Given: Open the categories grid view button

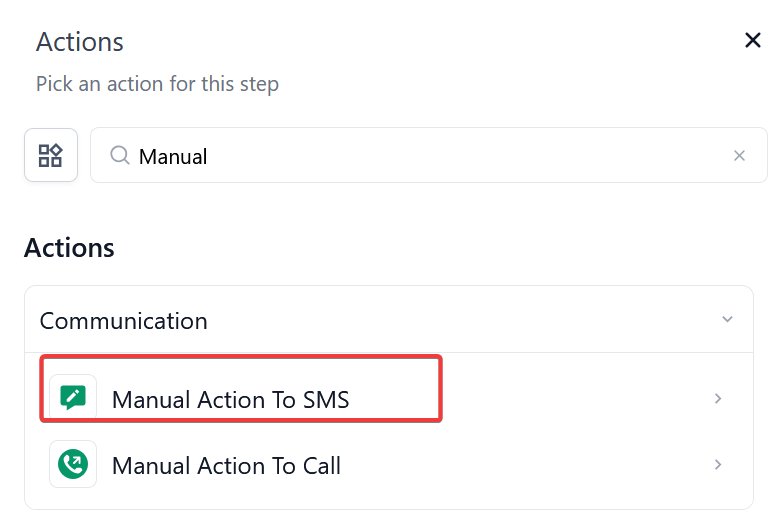Looking at the screenshot, I should tap(51, 155).
